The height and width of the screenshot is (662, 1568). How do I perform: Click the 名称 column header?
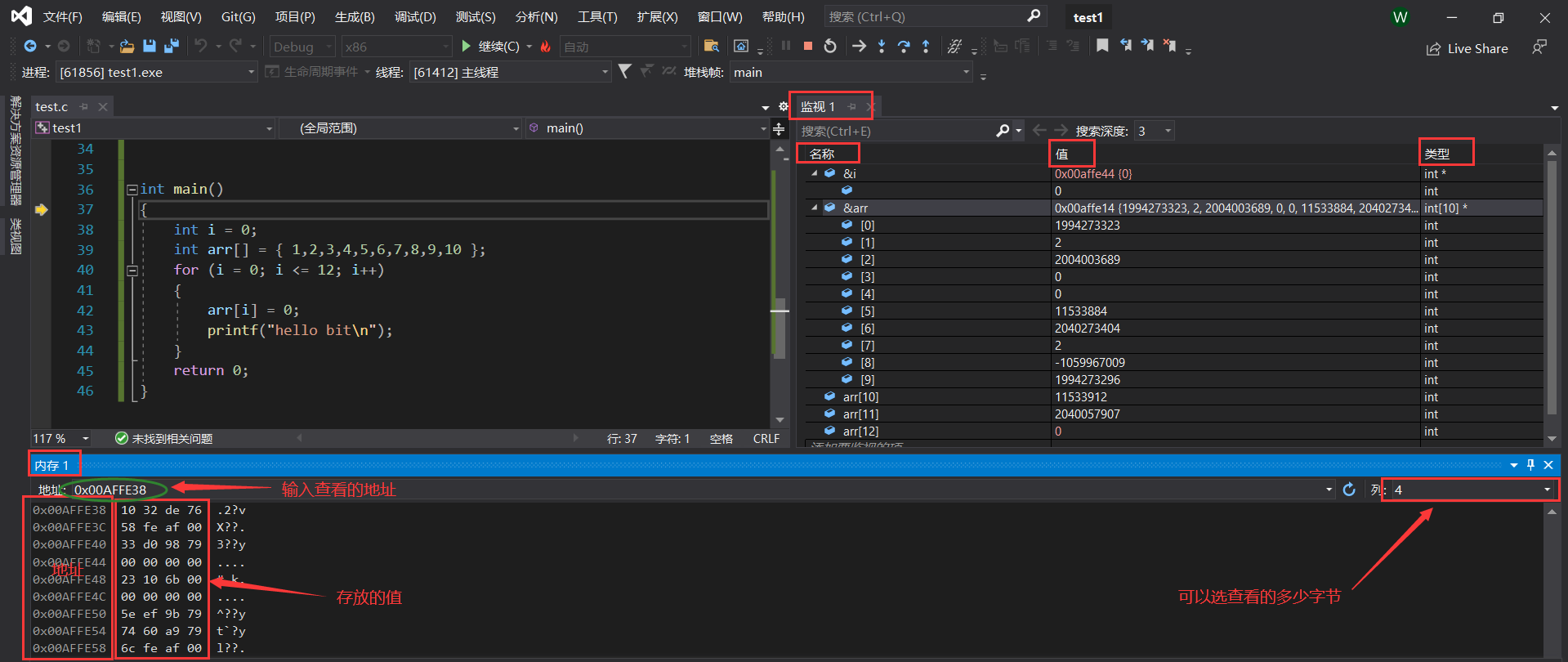822,154
